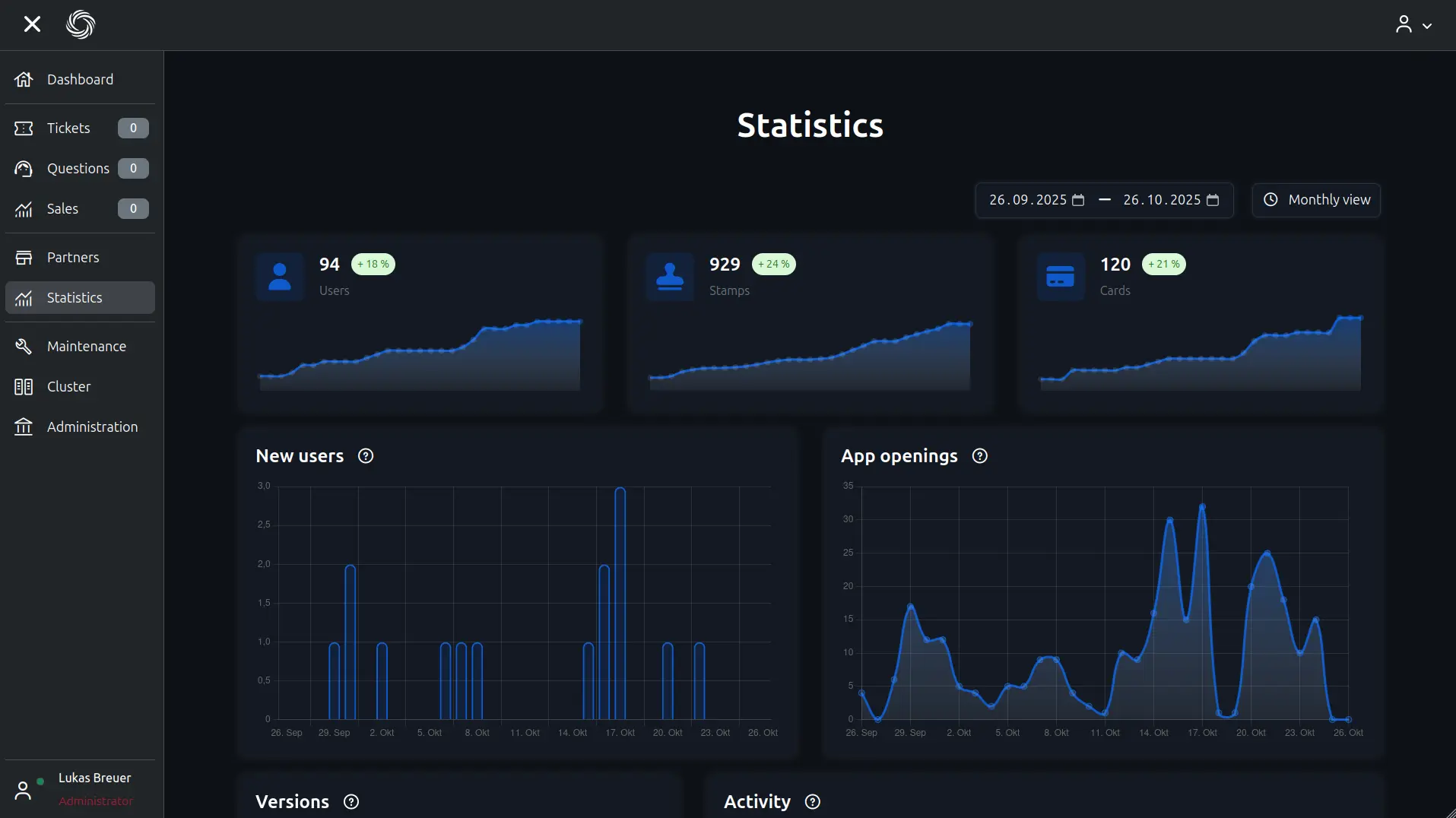Click the Cards credit card icon
1456x818 pixels.
pos(1060,277)
